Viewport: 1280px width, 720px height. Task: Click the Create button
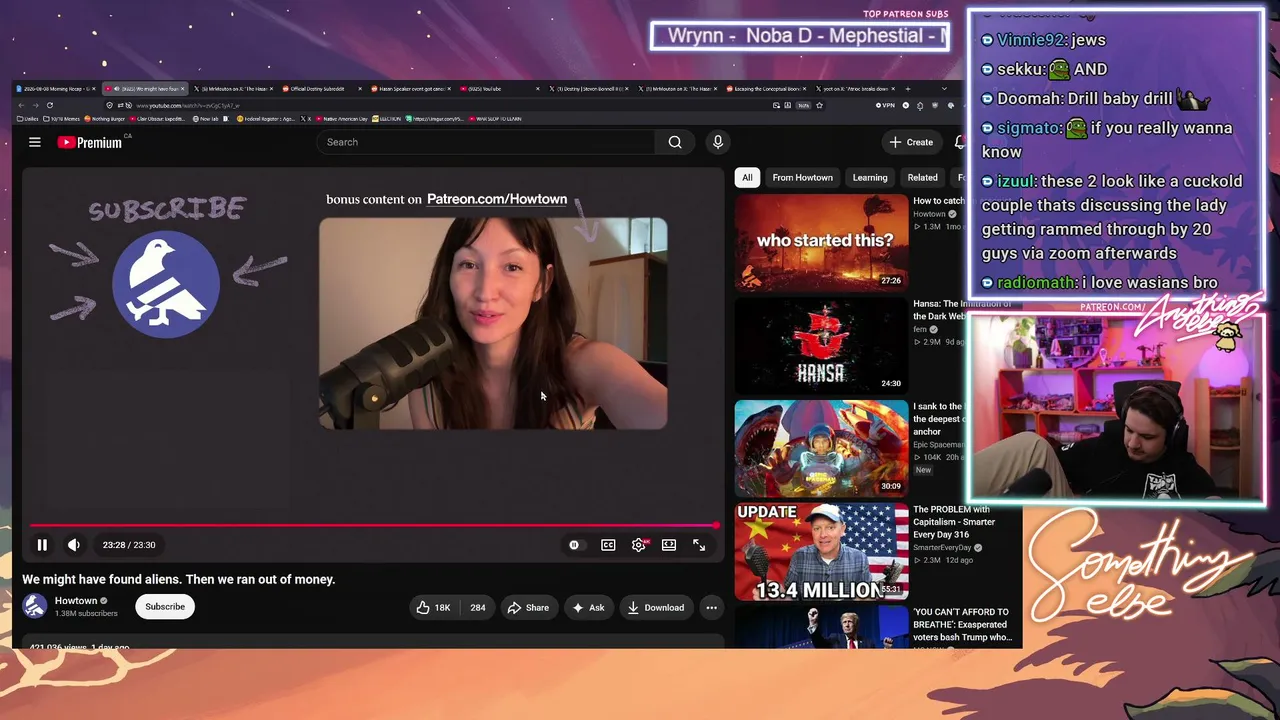tap(911, 142)
